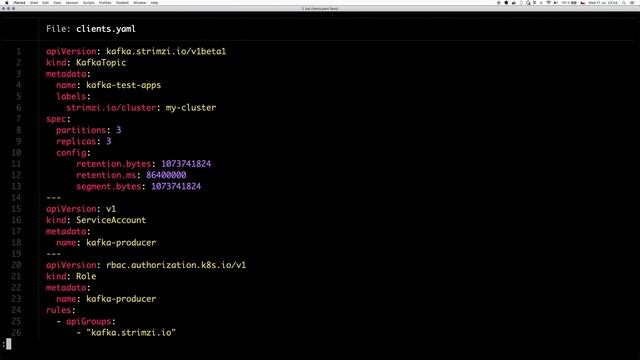The image size is (640, 360).
Task: Click the battery status icon
Action: (574, 2)
